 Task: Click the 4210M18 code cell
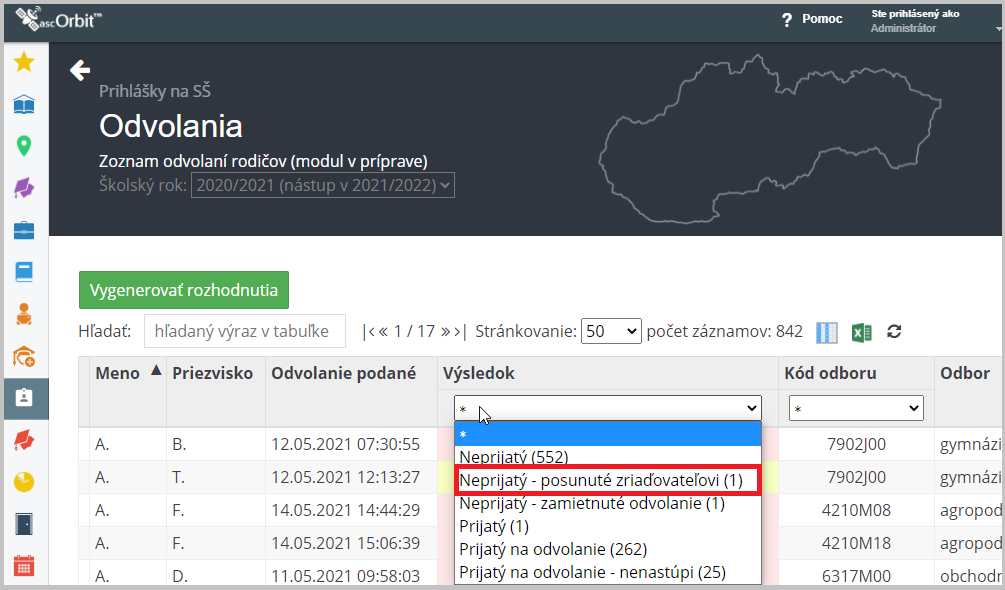pyautogui.click(x=856, y=543)
